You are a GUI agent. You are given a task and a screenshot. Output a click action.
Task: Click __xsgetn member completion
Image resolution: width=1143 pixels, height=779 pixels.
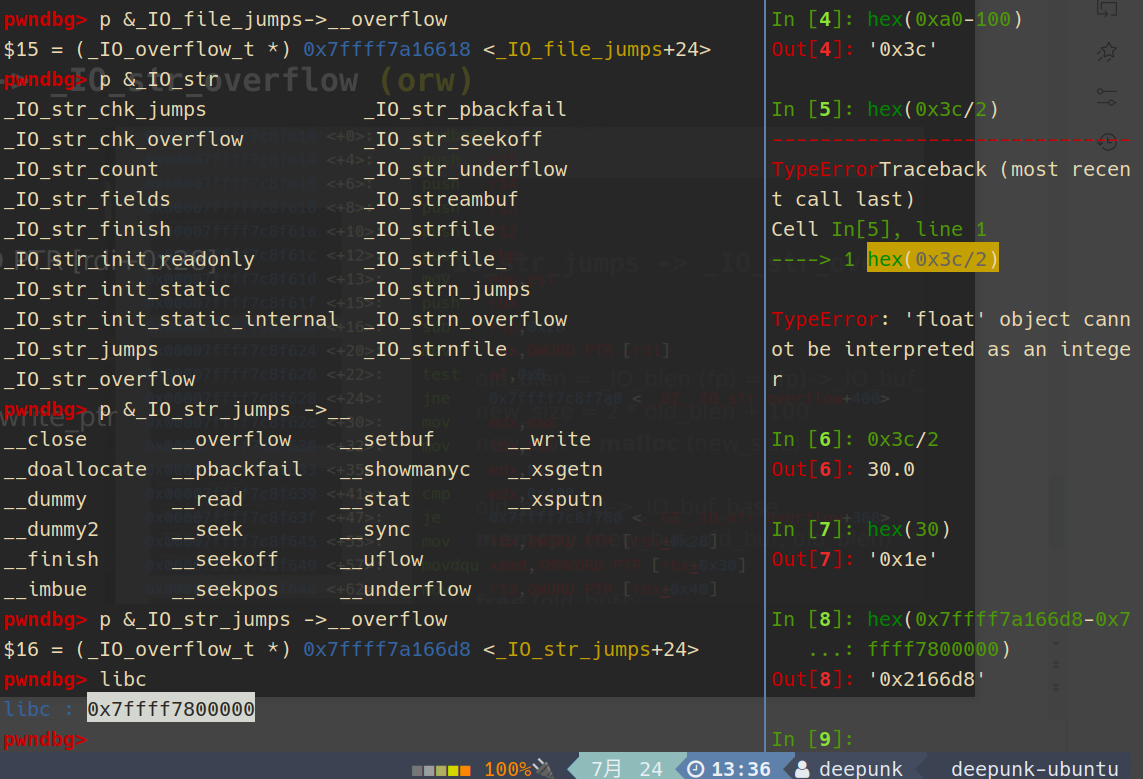(x=555, y=469)
